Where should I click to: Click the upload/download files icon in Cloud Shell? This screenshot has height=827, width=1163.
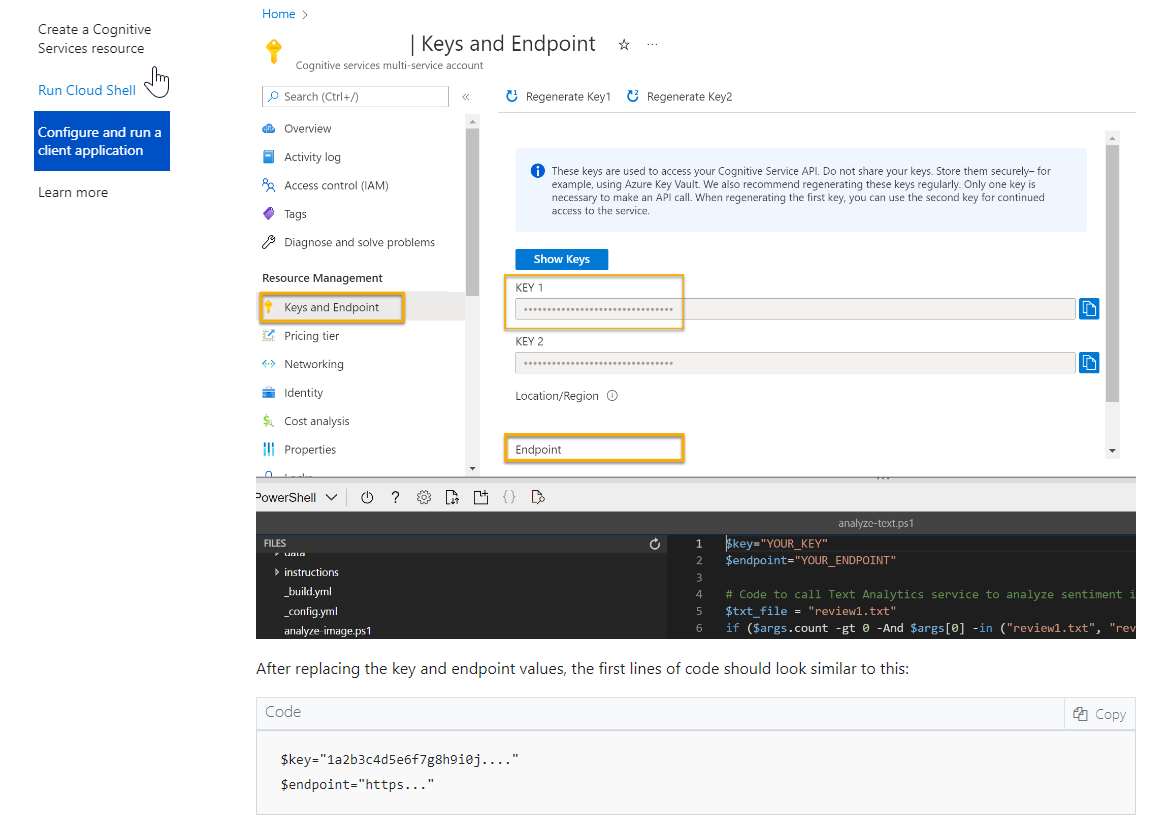click(x=452, y=497)
